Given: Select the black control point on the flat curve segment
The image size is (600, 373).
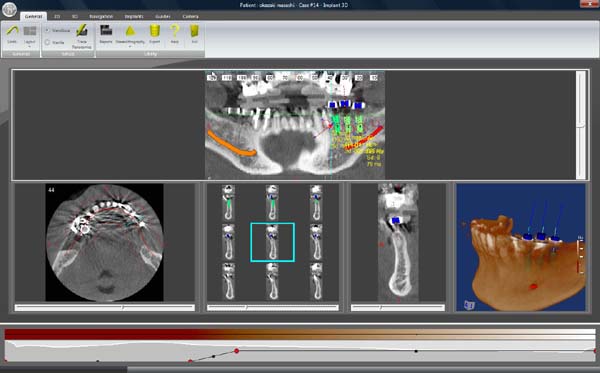Looking at the screenshot, I should tap(416, 351).
